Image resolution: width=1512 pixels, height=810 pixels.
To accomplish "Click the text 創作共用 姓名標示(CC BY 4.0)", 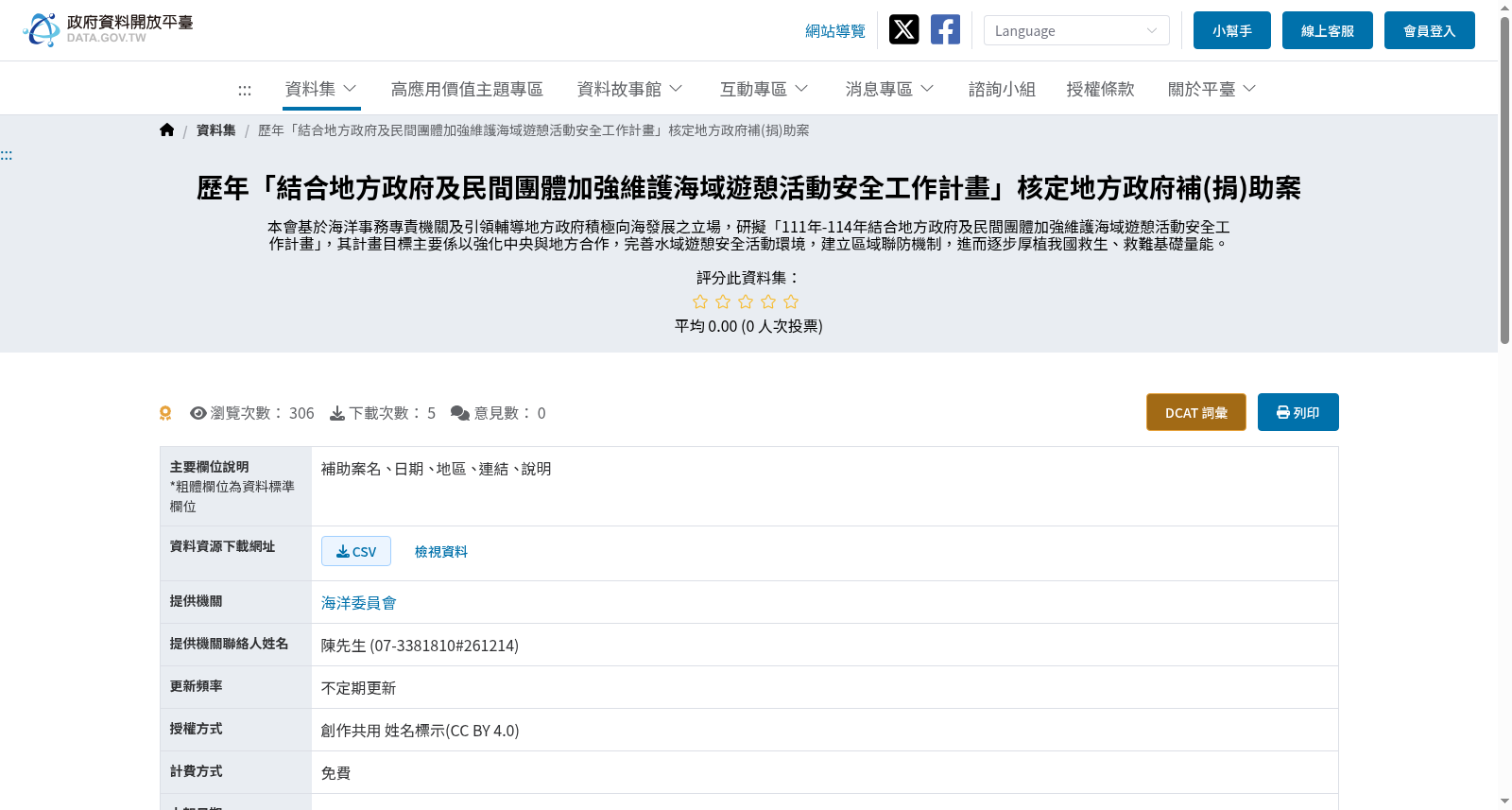I will tap(421, 731).
